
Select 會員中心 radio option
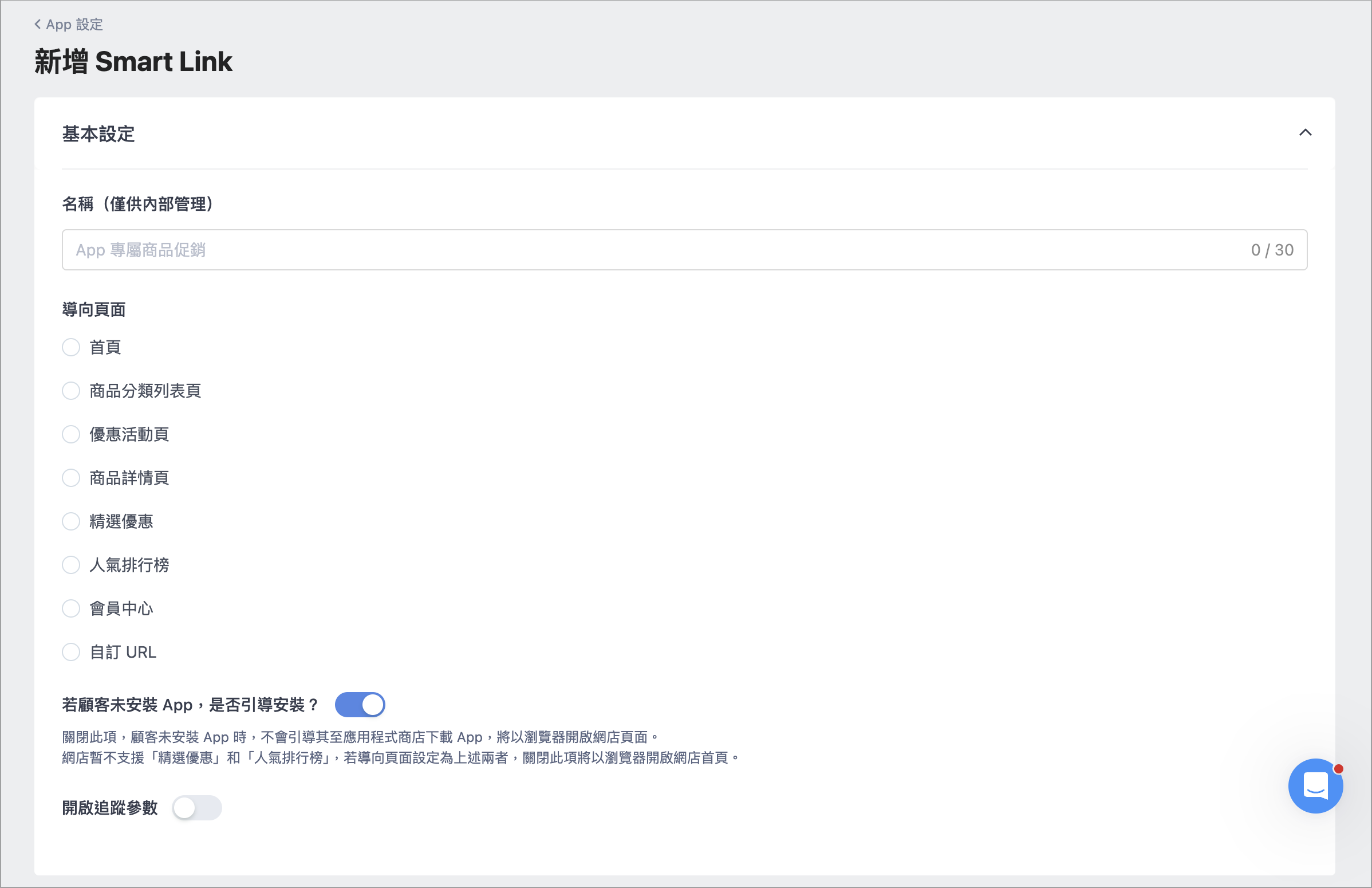click(x=71, y=608)
